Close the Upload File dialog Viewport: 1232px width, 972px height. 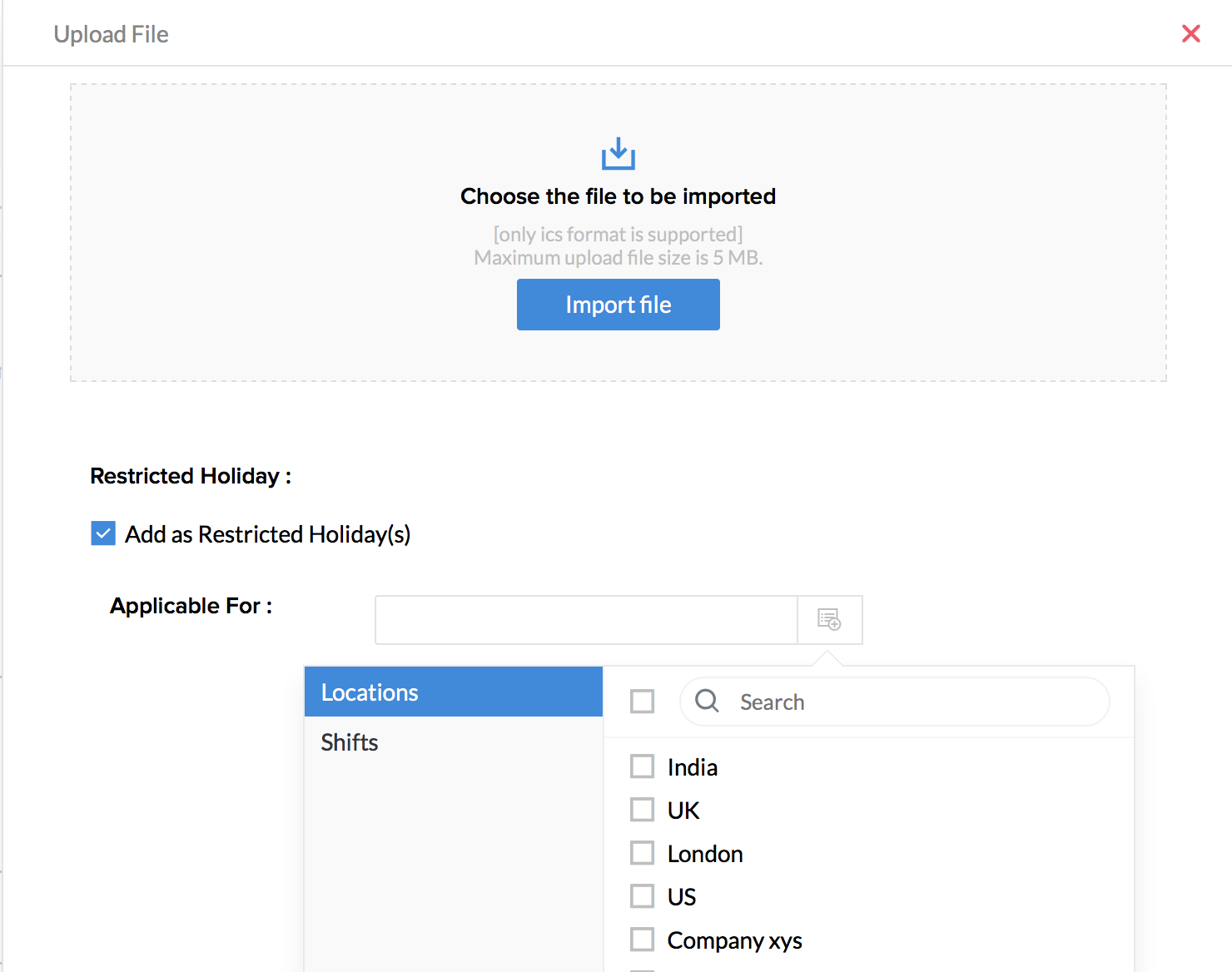point(1191,33)
